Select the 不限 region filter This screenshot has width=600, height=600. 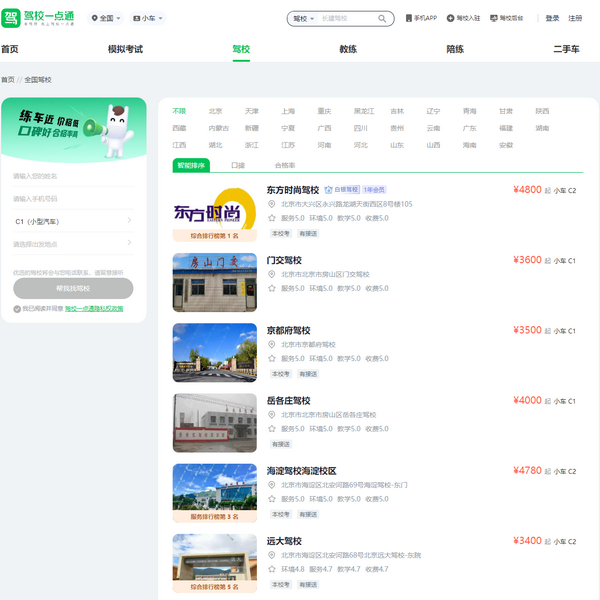click(179, 111)
